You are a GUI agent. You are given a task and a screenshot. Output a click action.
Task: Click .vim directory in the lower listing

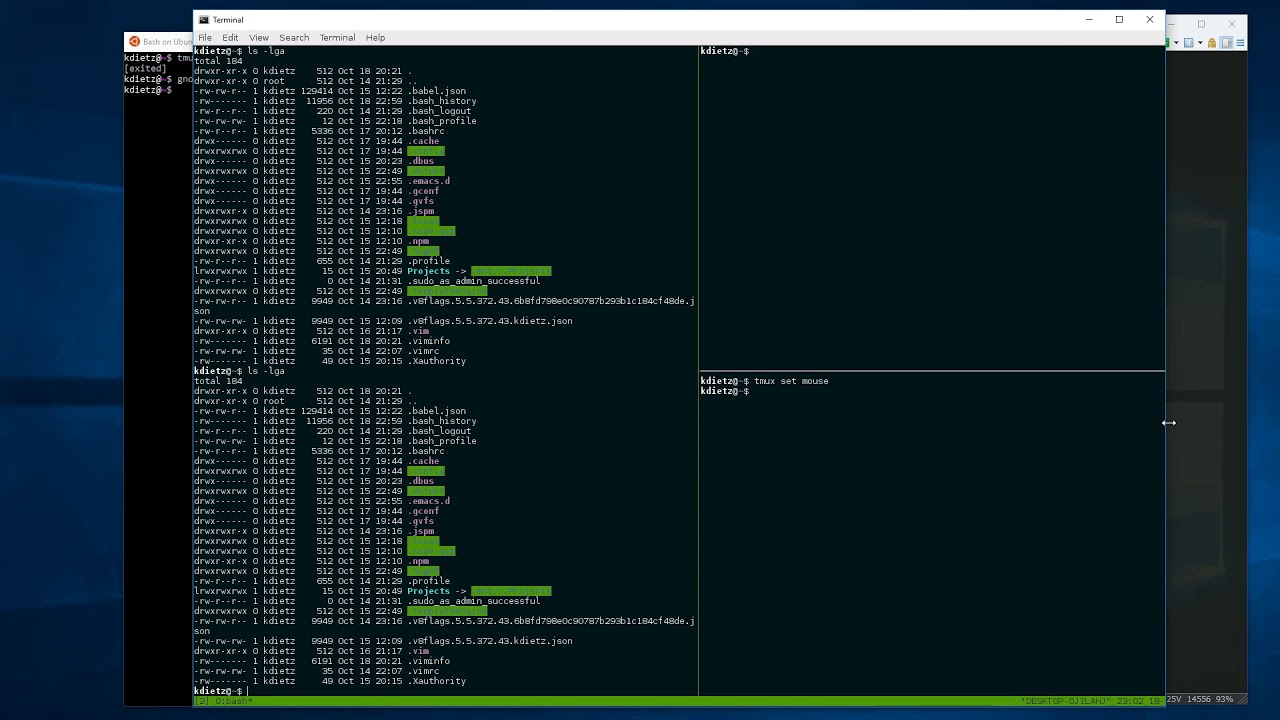(418, 651)
